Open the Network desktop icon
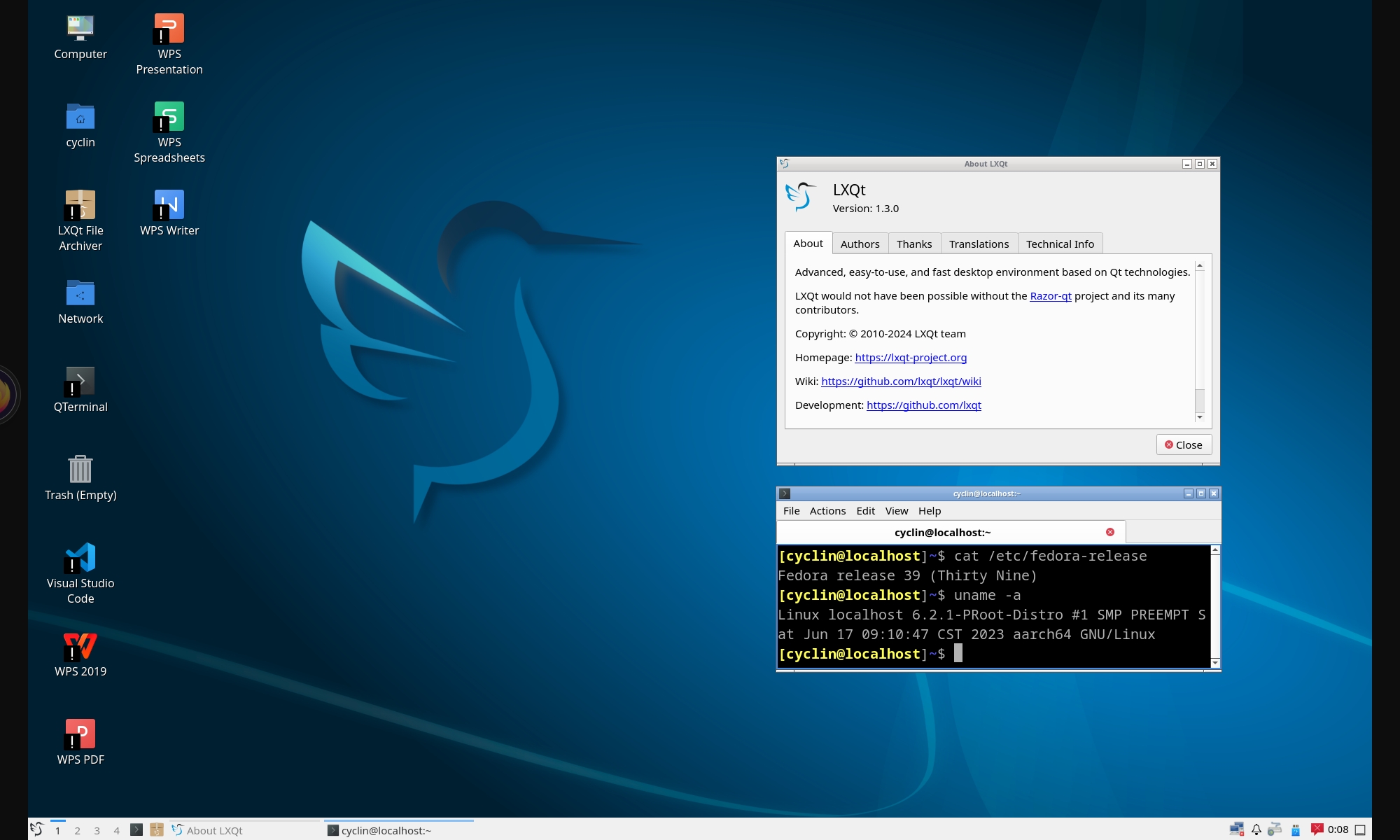Screen dimensions: 1400x840 point(80,302)
